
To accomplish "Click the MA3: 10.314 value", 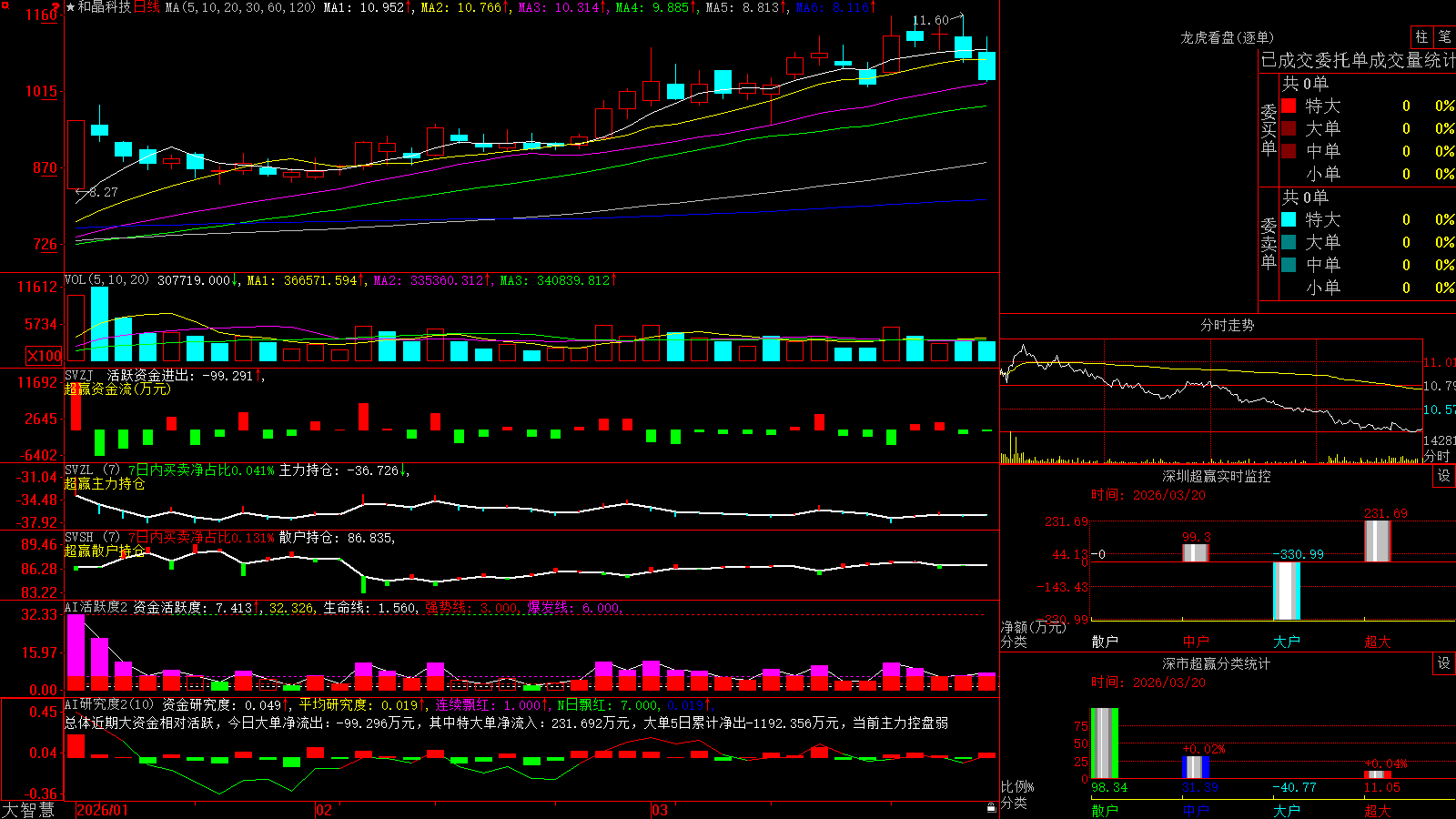I will point(559,7).
